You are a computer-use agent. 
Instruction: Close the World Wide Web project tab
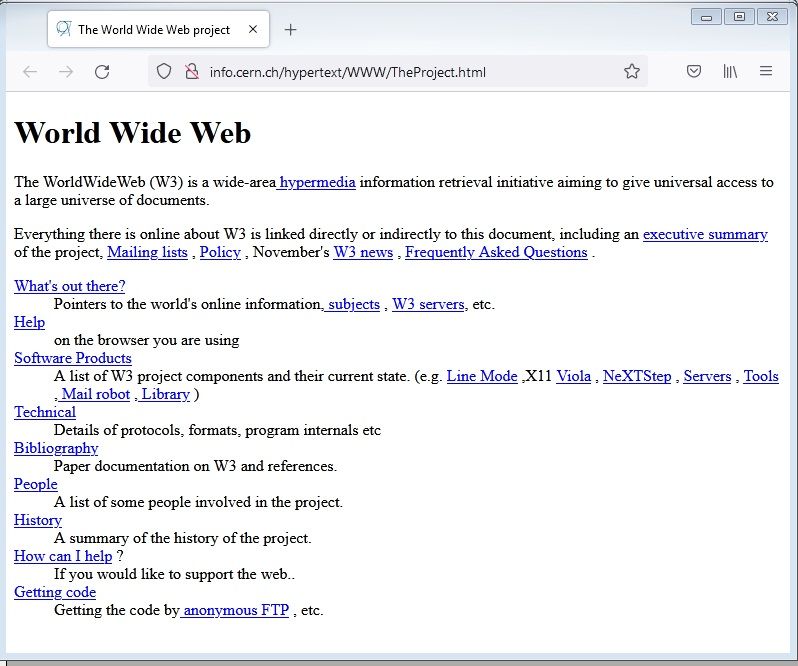(x=253, y=30)
